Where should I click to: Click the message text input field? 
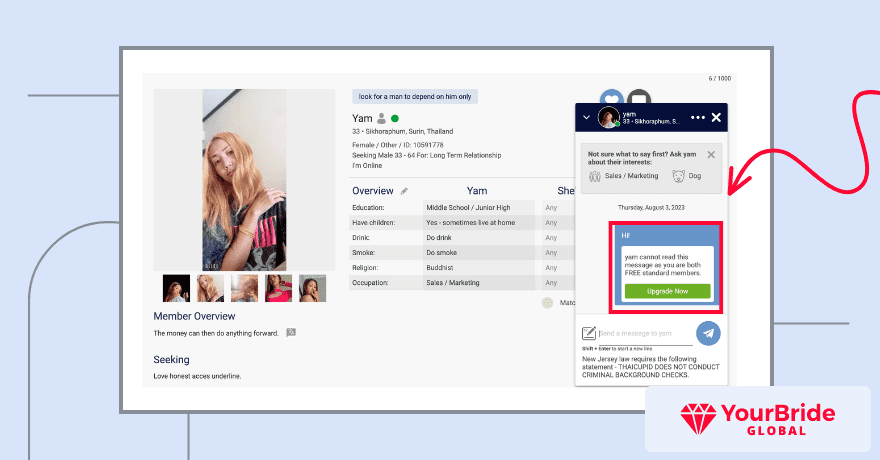point(645,334)
